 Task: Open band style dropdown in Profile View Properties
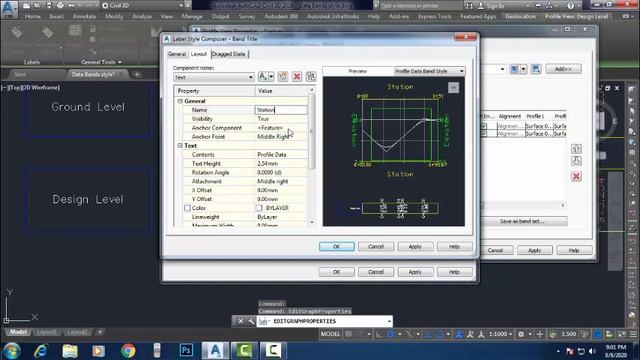click(x=502, y=69)
